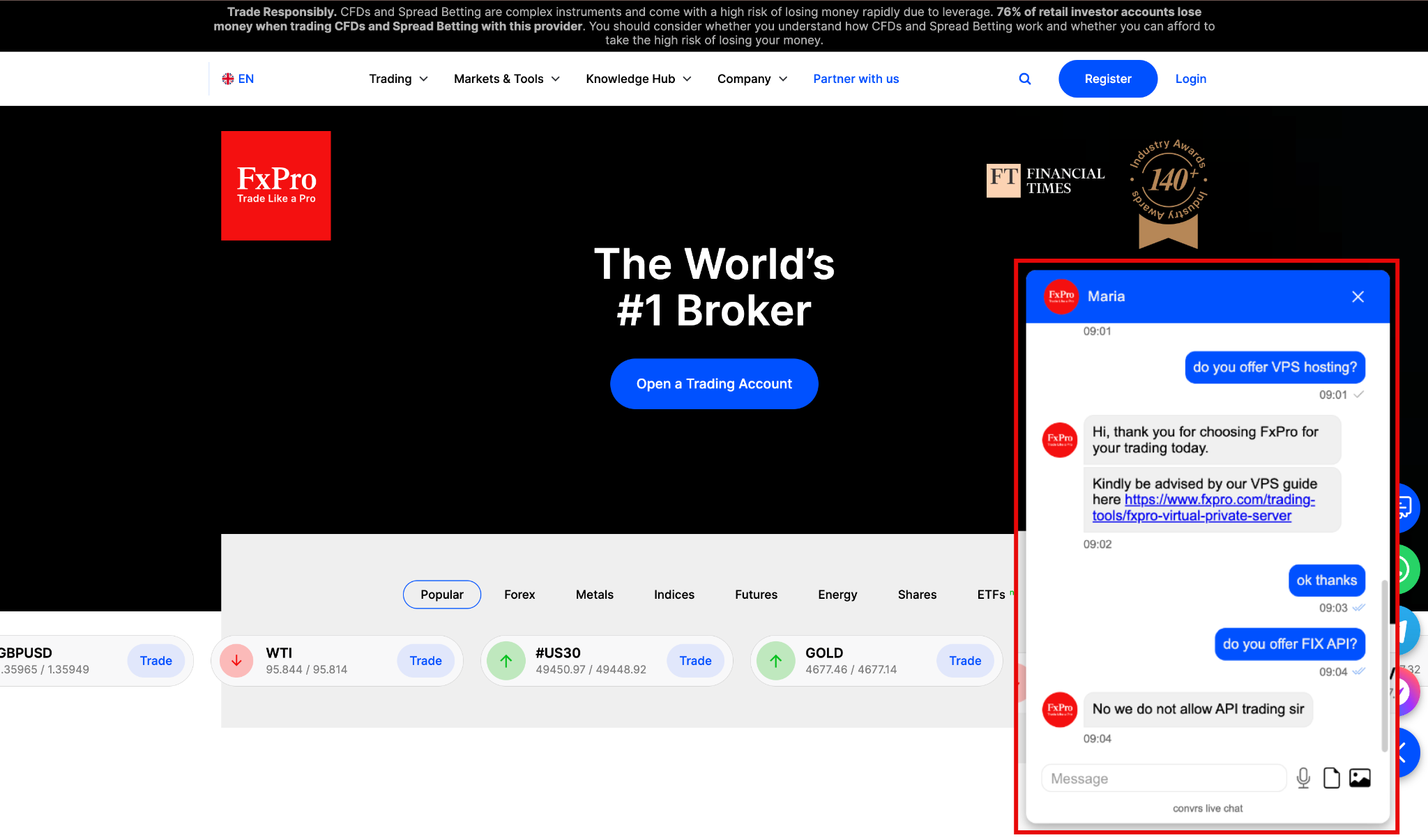Expand the Markets & Tools dropdown
Screen dimensions: 1428x840
[507, 79]
